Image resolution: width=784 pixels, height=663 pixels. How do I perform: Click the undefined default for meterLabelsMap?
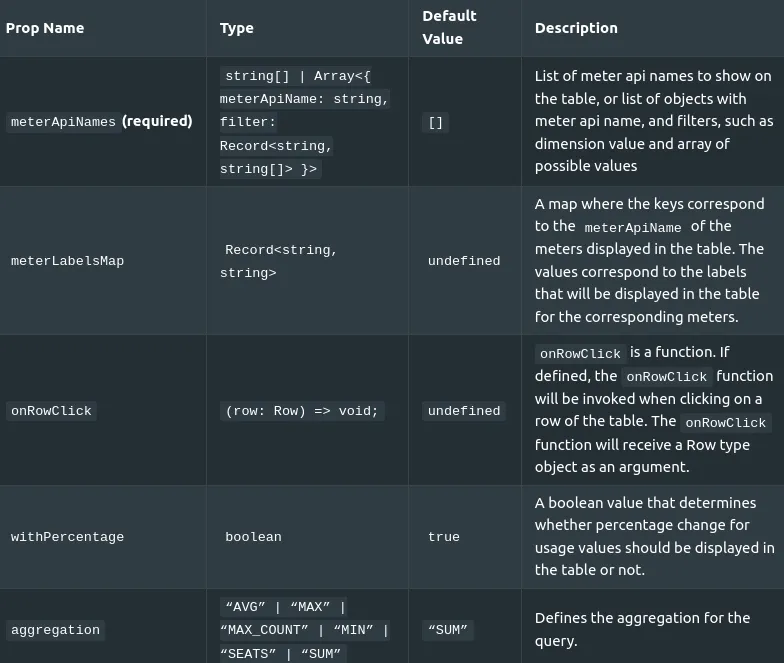click(464, 261)
